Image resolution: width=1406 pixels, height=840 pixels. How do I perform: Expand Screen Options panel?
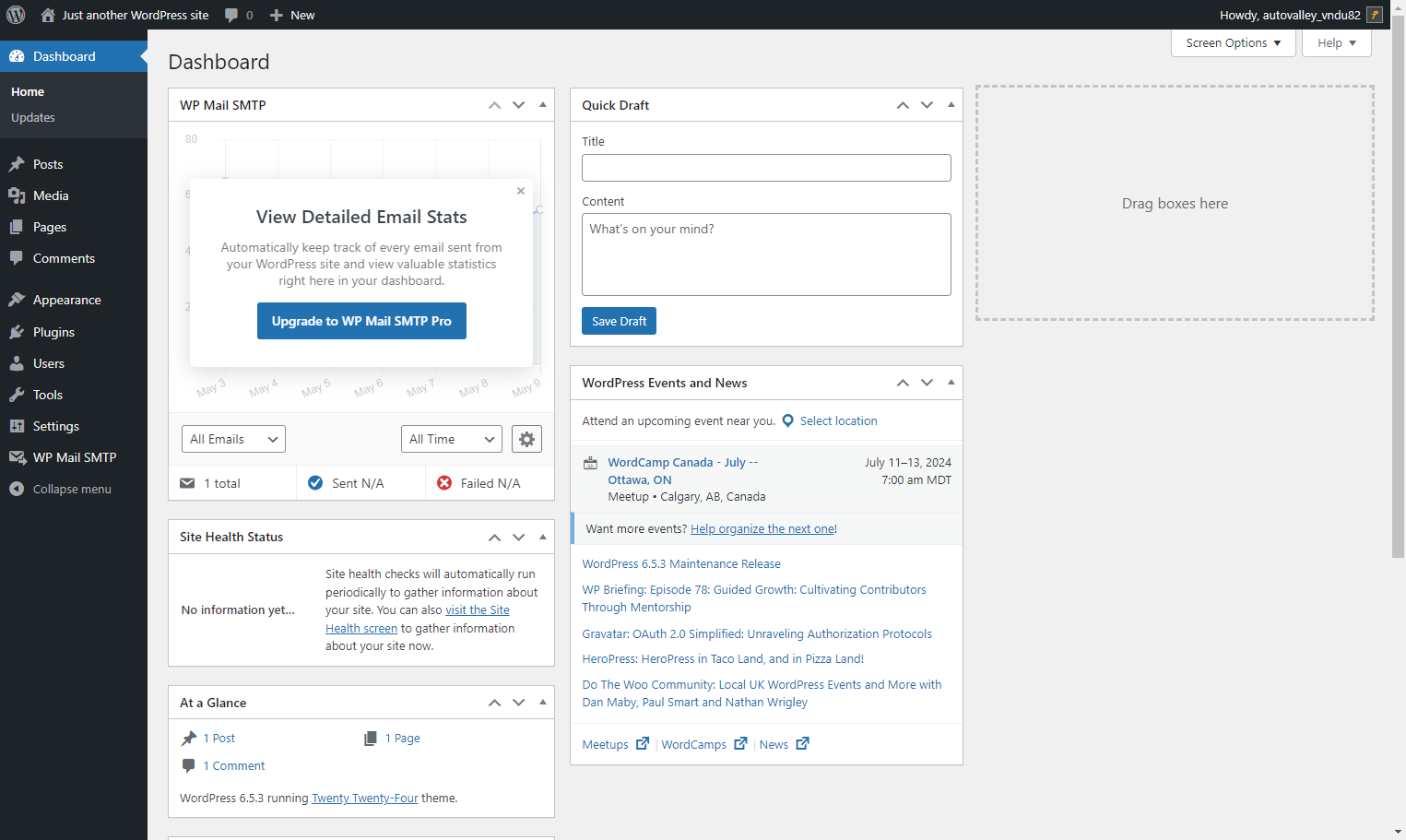point(1234,43)
